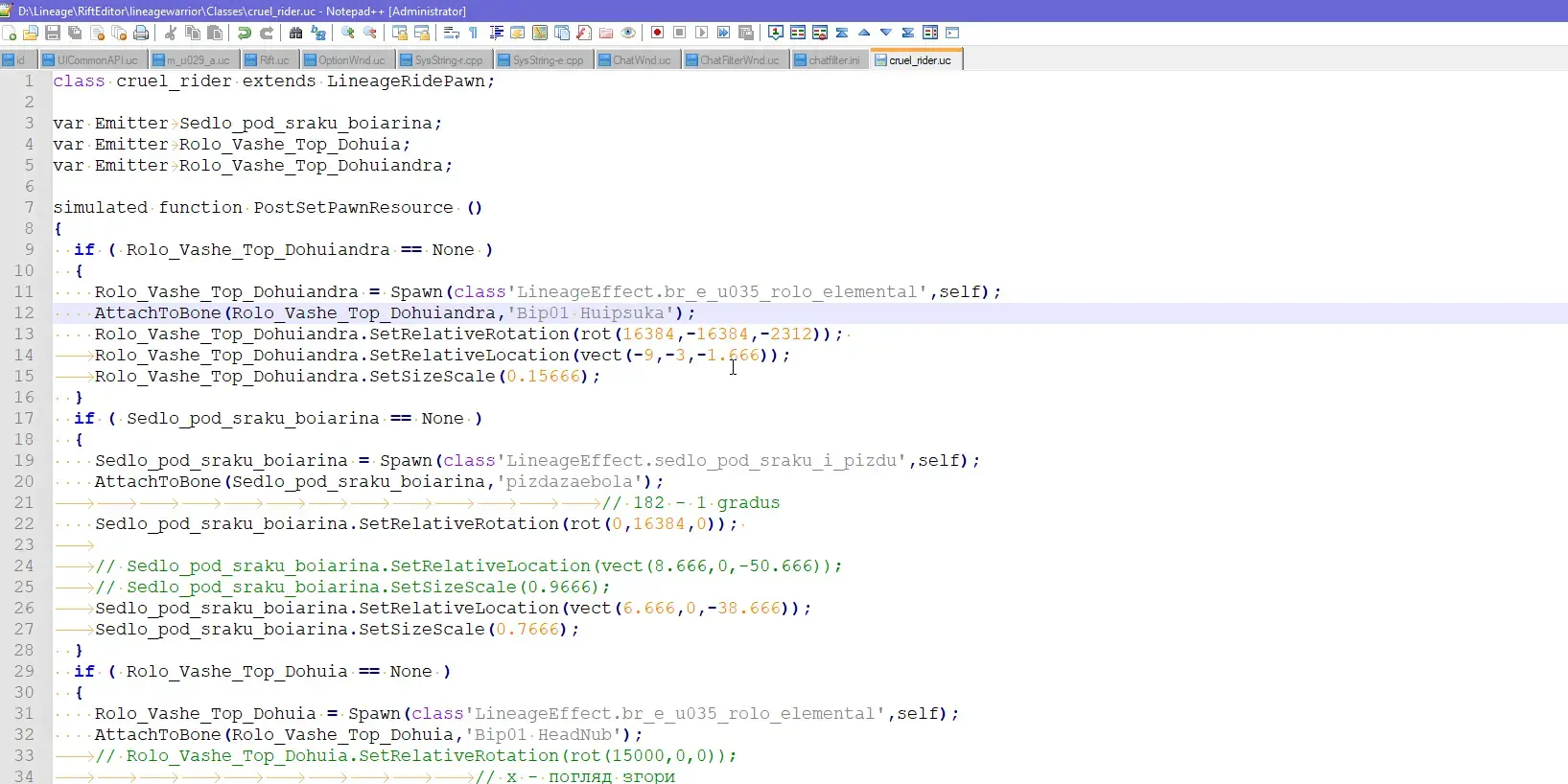
Task: Click the value 0.15666 on line 15
Action: [543, 377]
